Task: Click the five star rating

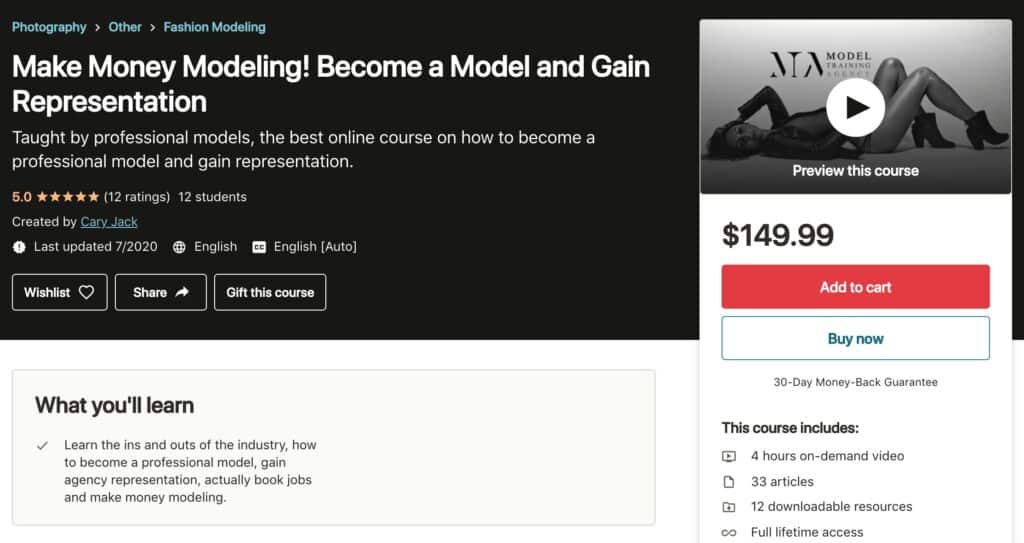Action: pyautogui.click(x=67, y=197)
